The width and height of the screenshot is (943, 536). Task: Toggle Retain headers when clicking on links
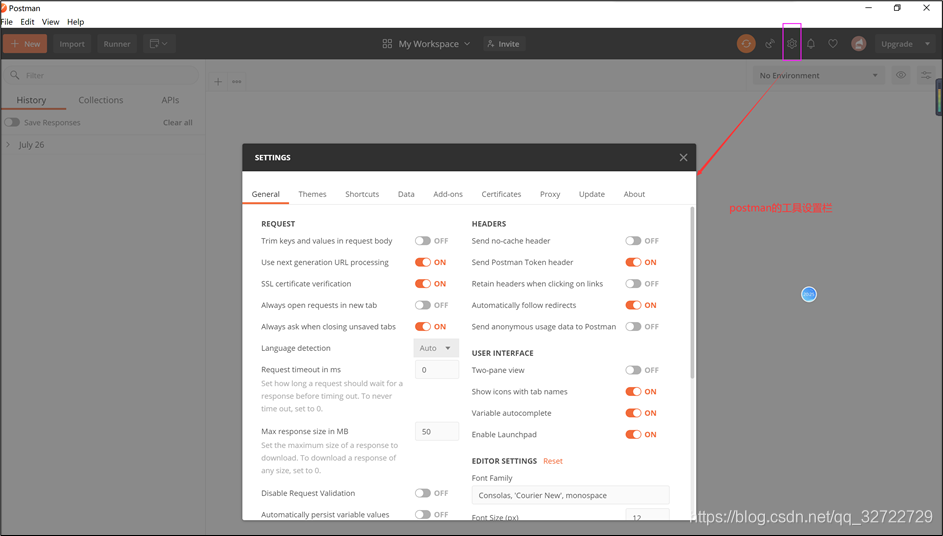[633, 284]
